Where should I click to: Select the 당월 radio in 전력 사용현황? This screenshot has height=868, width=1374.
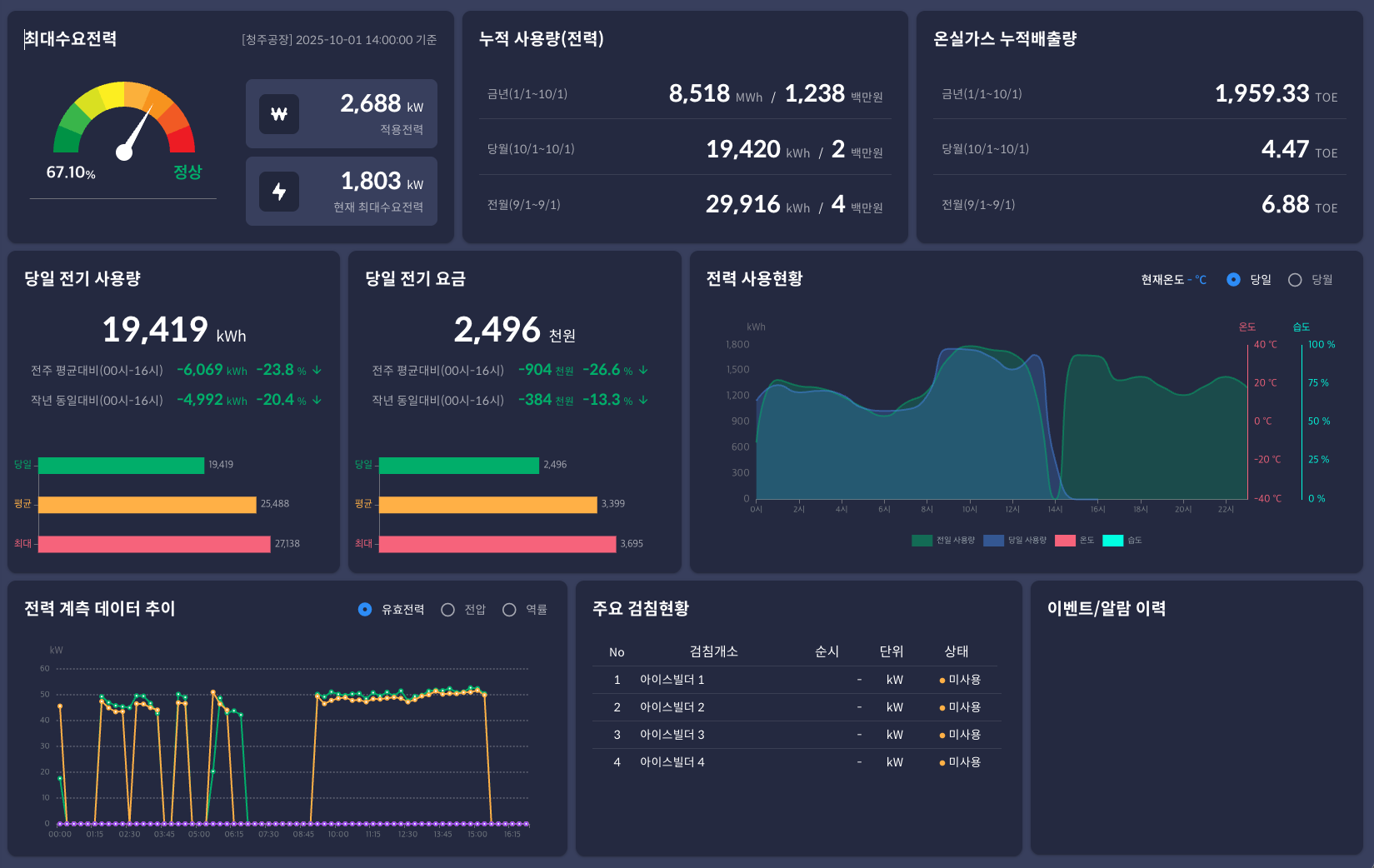coord(1295,280)
